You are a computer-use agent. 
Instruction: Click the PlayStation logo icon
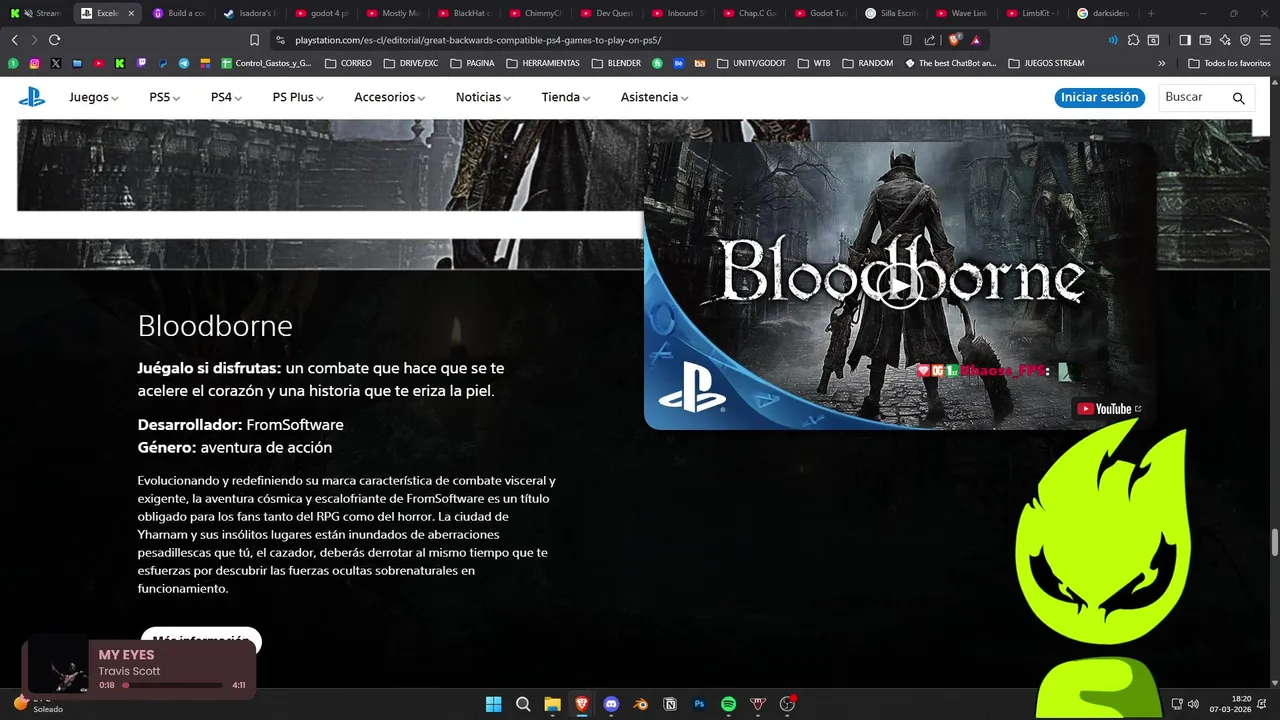pyautogui.click(x=31, y=97)
